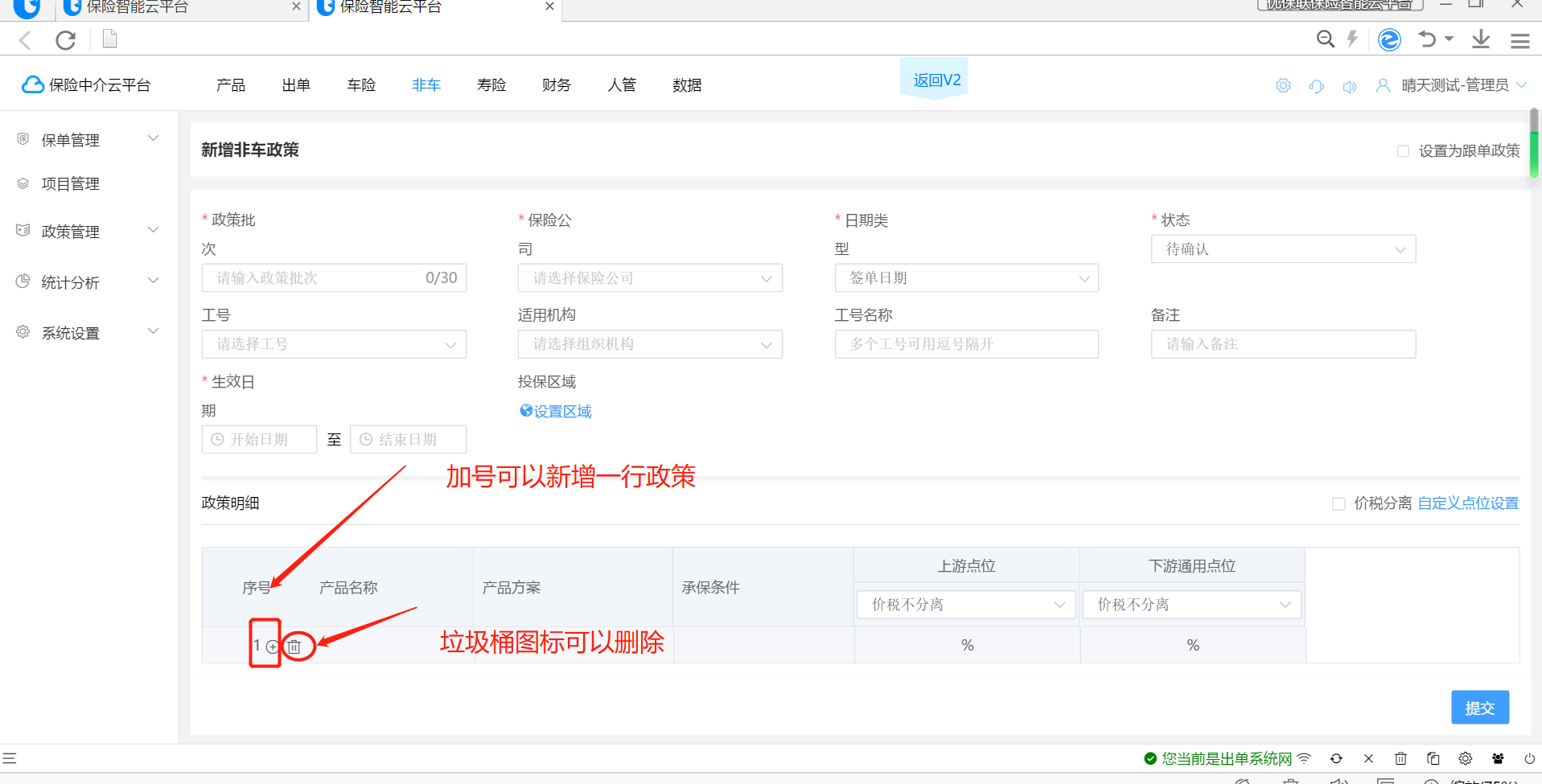Open the browser downloads icon
Image resolution: width=1542 pixels, height=784 pixels.
click(1481, 39)
